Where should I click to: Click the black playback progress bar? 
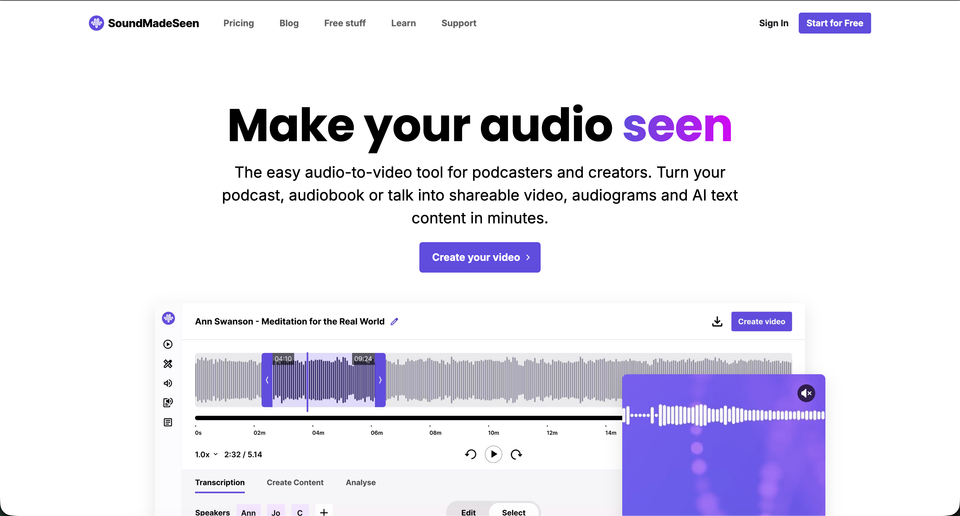click(x=408, y=418)
